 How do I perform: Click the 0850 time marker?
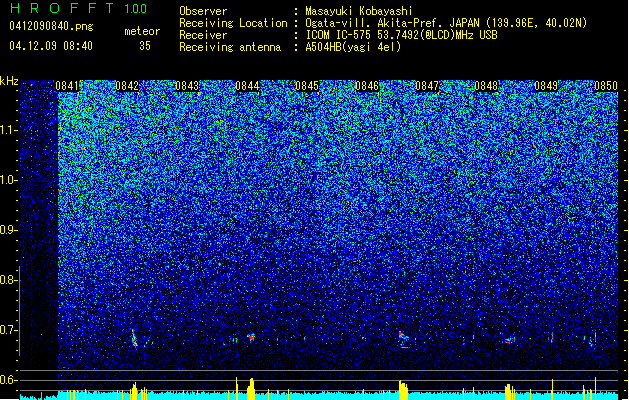[x=606, y=86]
